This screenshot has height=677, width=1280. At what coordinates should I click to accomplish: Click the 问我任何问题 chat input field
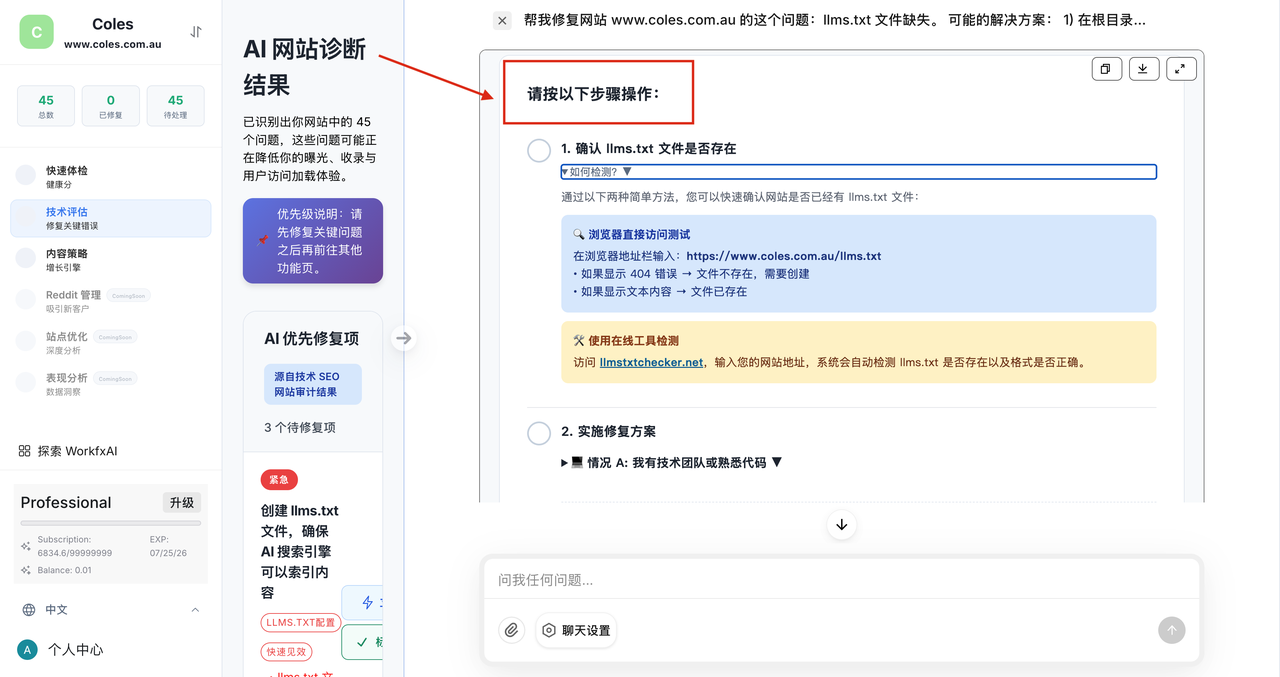pos(840,580)
